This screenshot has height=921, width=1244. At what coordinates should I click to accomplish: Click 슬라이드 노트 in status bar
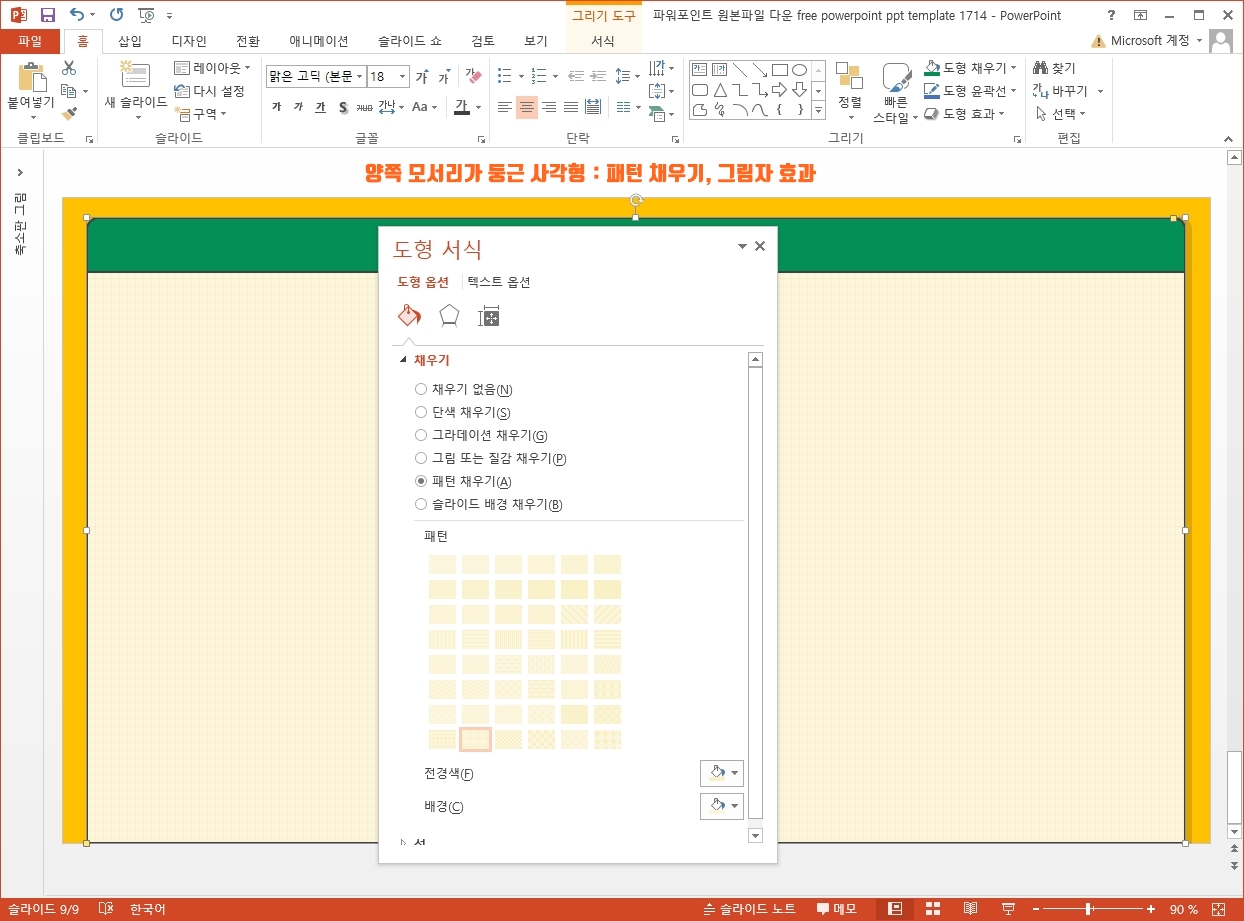pos(750,909)
